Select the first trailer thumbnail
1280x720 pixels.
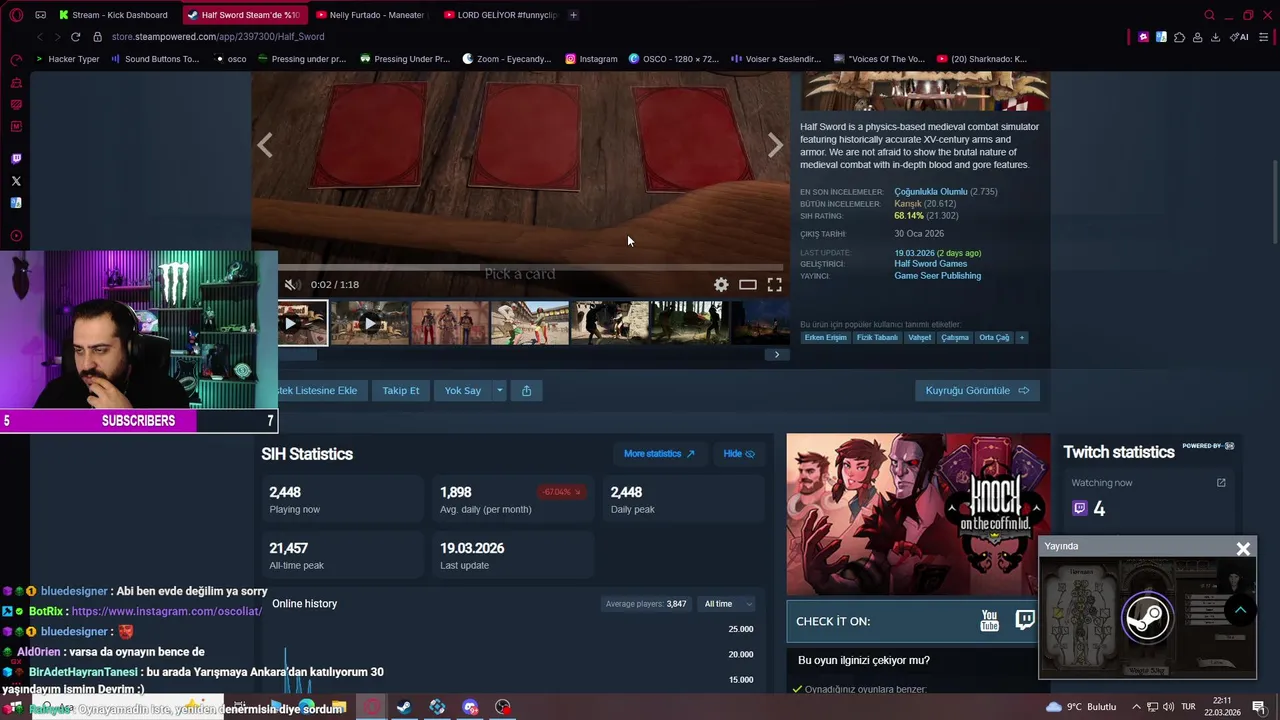point(302,323)
